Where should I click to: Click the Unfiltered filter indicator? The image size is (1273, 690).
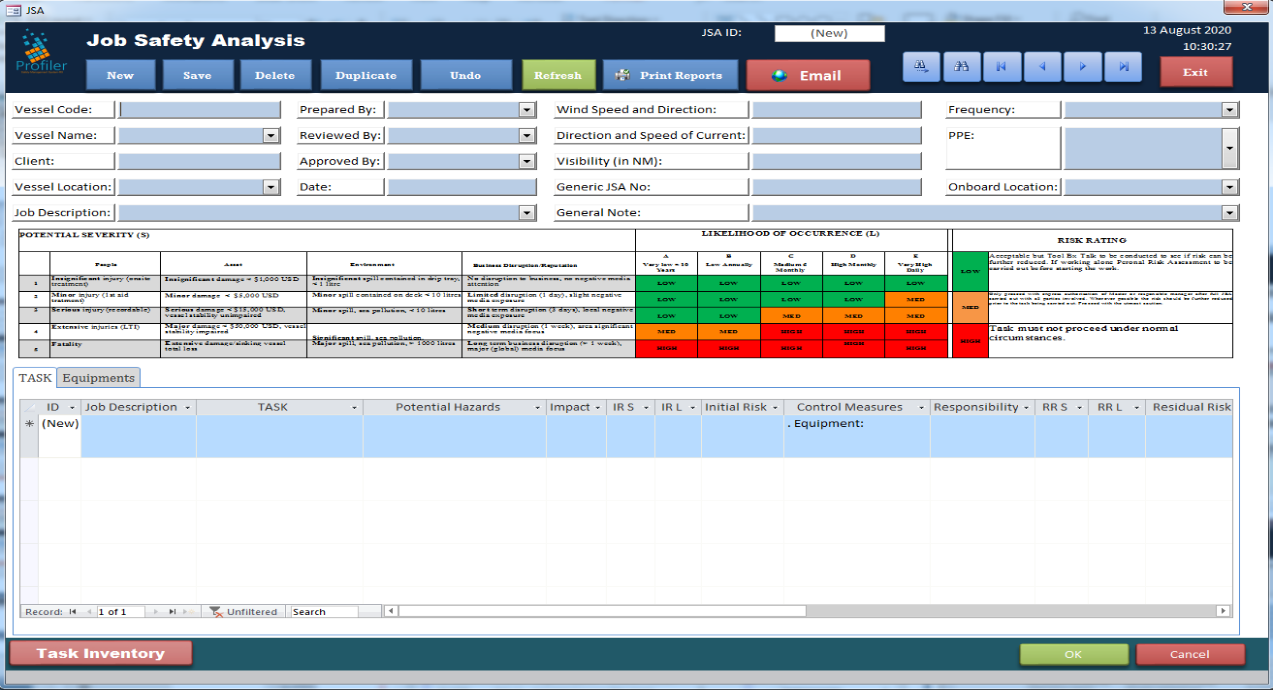pos(243,611)
